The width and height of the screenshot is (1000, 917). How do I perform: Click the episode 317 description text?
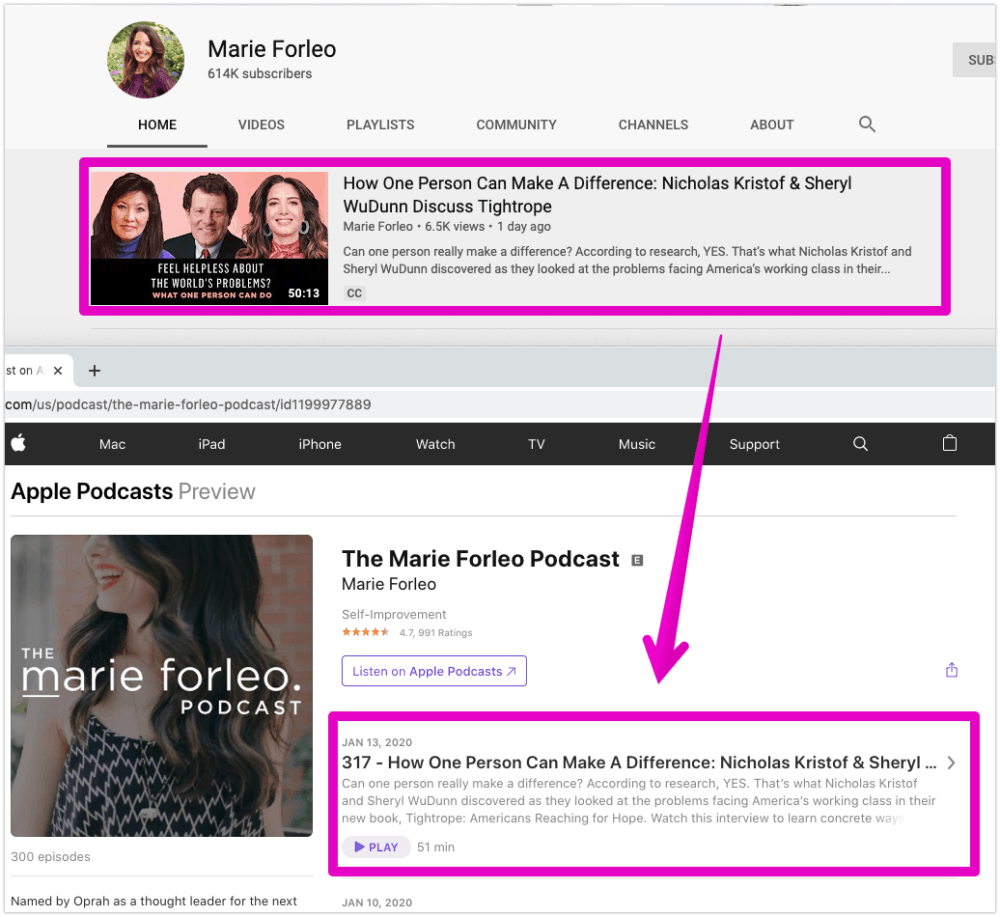tap(638, 800)
